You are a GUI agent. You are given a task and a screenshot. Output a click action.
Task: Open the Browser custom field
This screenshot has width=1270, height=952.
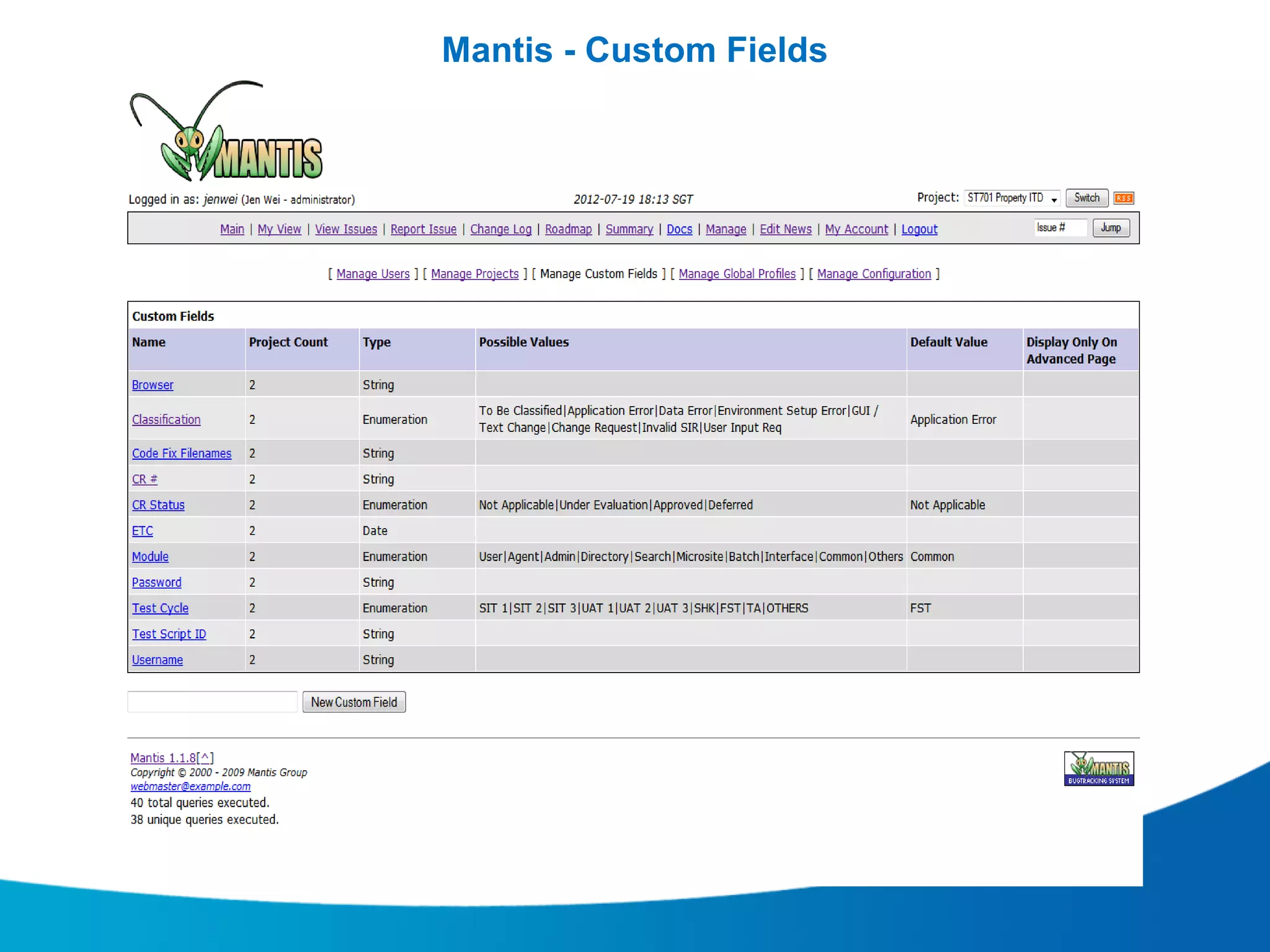(153, 385)
